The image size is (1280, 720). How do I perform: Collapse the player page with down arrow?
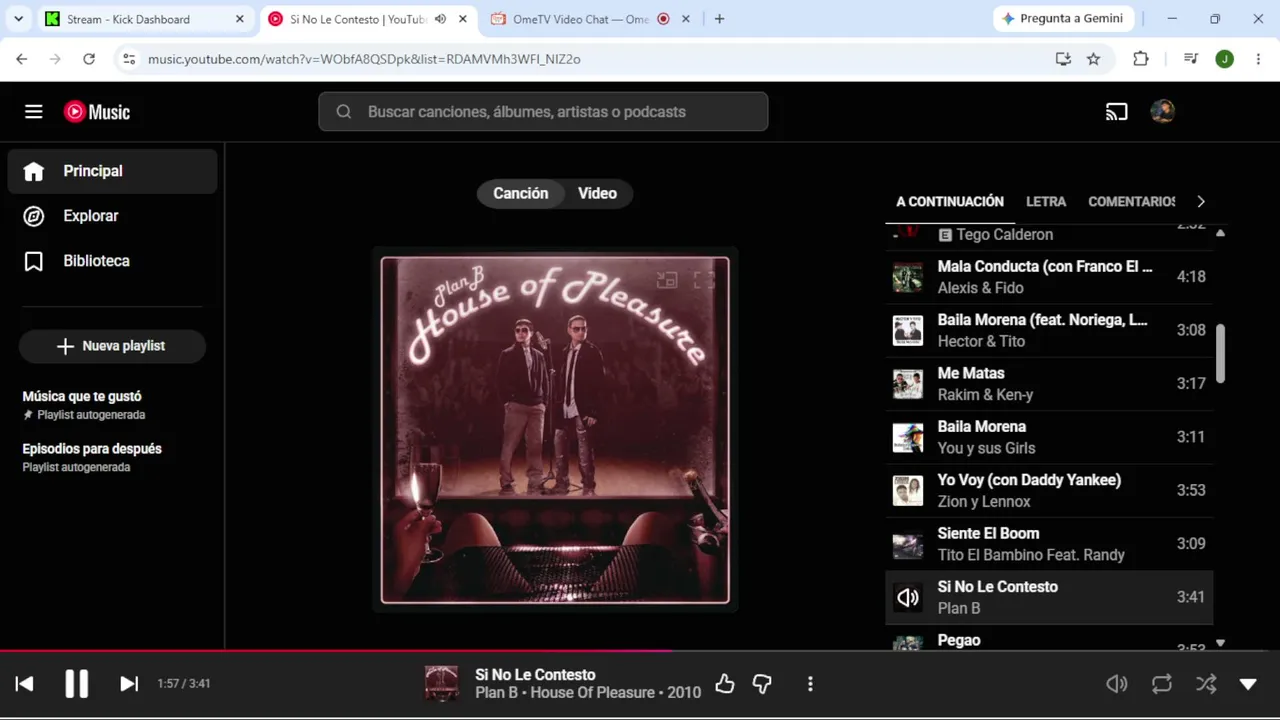click(1248, 684)
